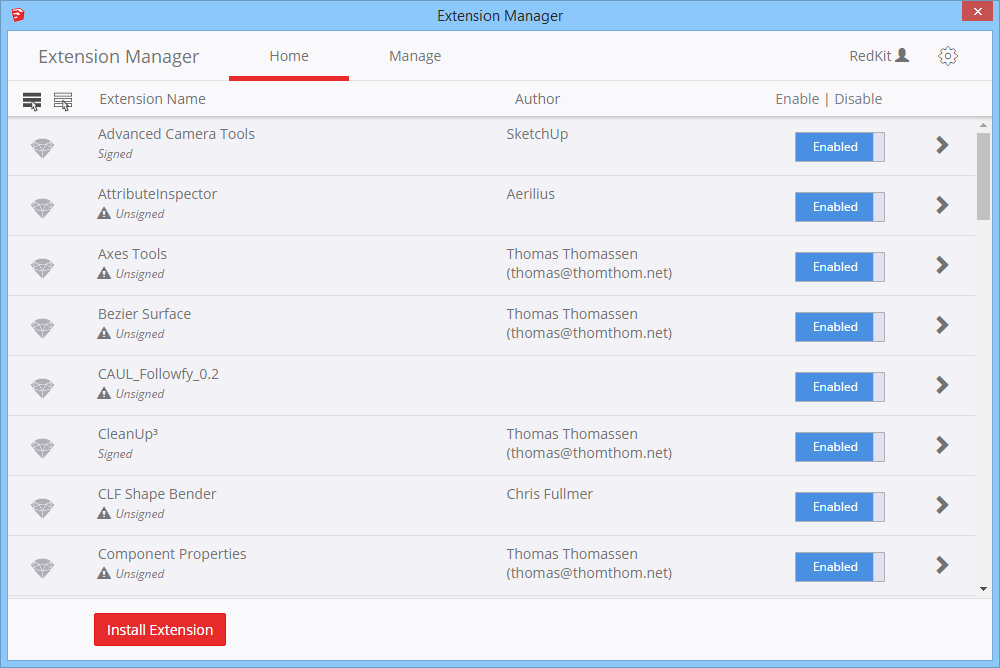Click the deselect-all extensions list icon
The height and width of the screenshot is (668, 1000).
click(63, 101)
